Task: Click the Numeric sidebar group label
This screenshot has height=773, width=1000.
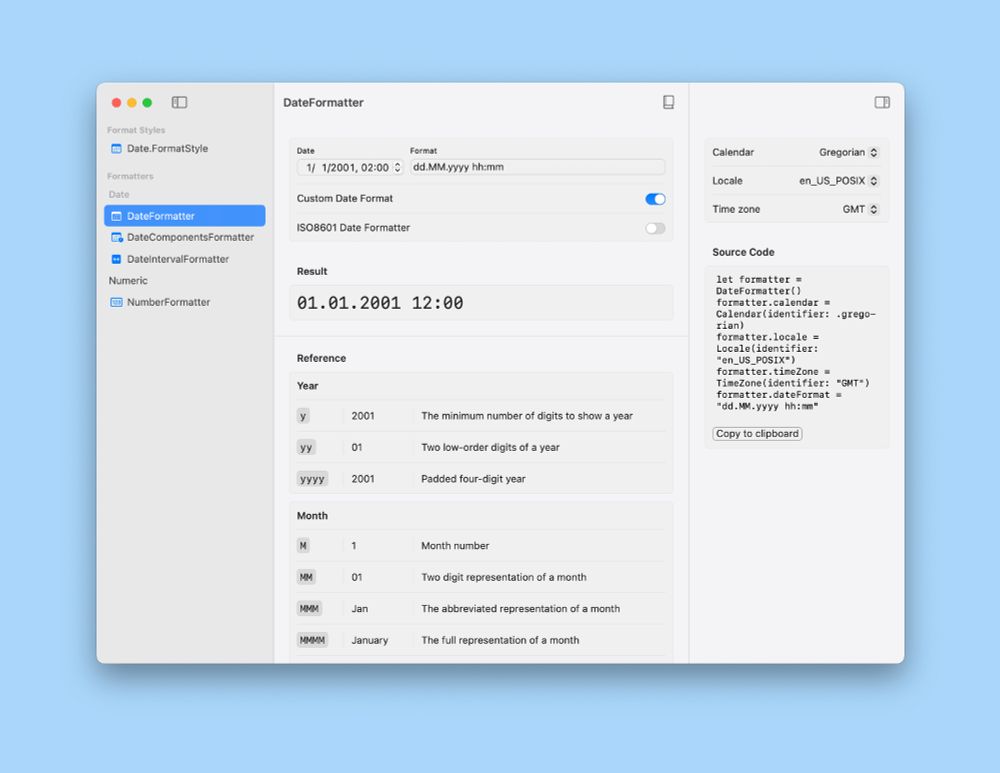Action: (128, 281)
